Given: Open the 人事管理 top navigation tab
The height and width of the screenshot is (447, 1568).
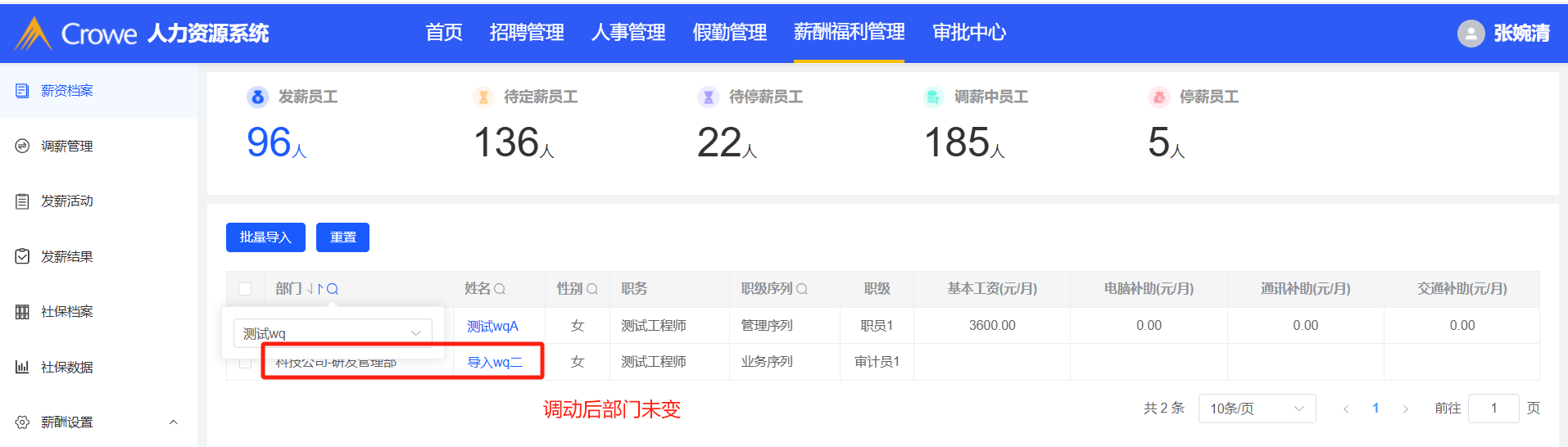Looking at the screenshot, I should [x=628, y=33].
